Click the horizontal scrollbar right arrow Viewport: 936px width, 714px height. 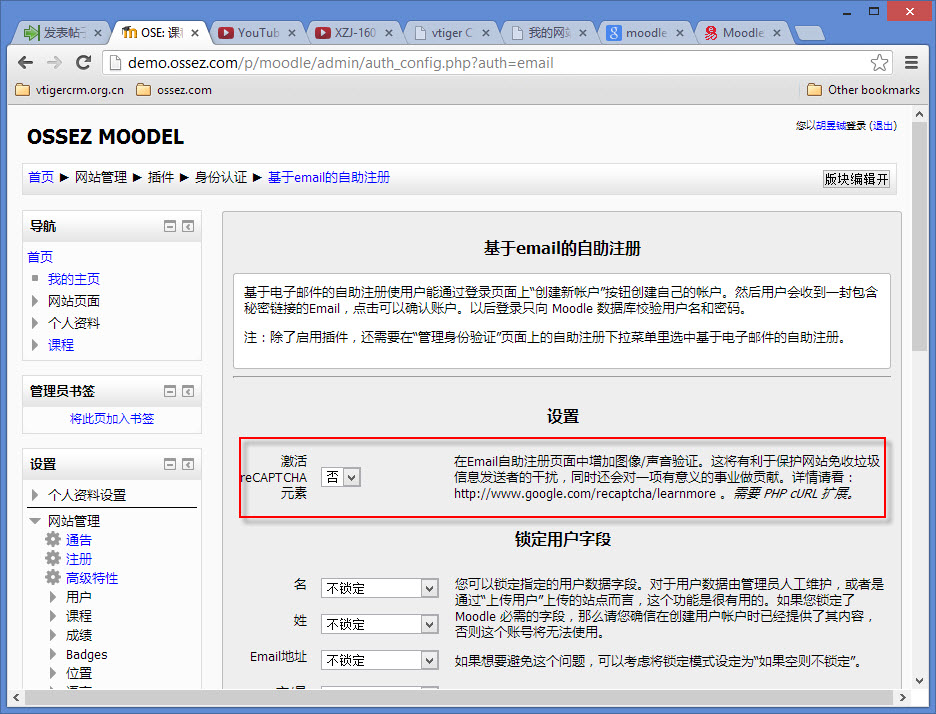pyautogui.click(x=903, y=697)
